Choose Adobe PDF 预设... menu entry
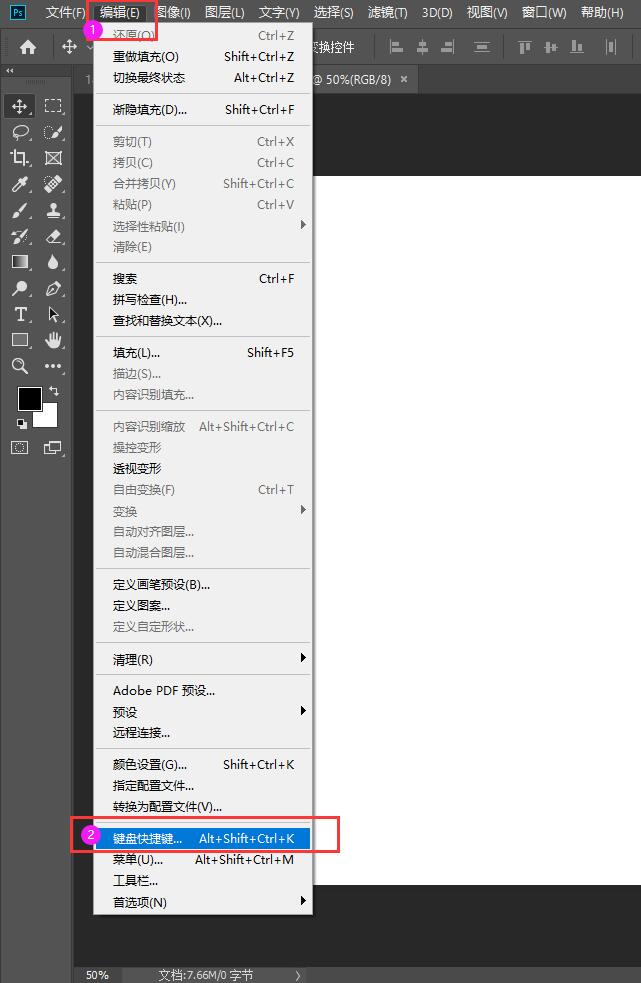The height and width of the screenshot is (983, 641). (202, 690)
